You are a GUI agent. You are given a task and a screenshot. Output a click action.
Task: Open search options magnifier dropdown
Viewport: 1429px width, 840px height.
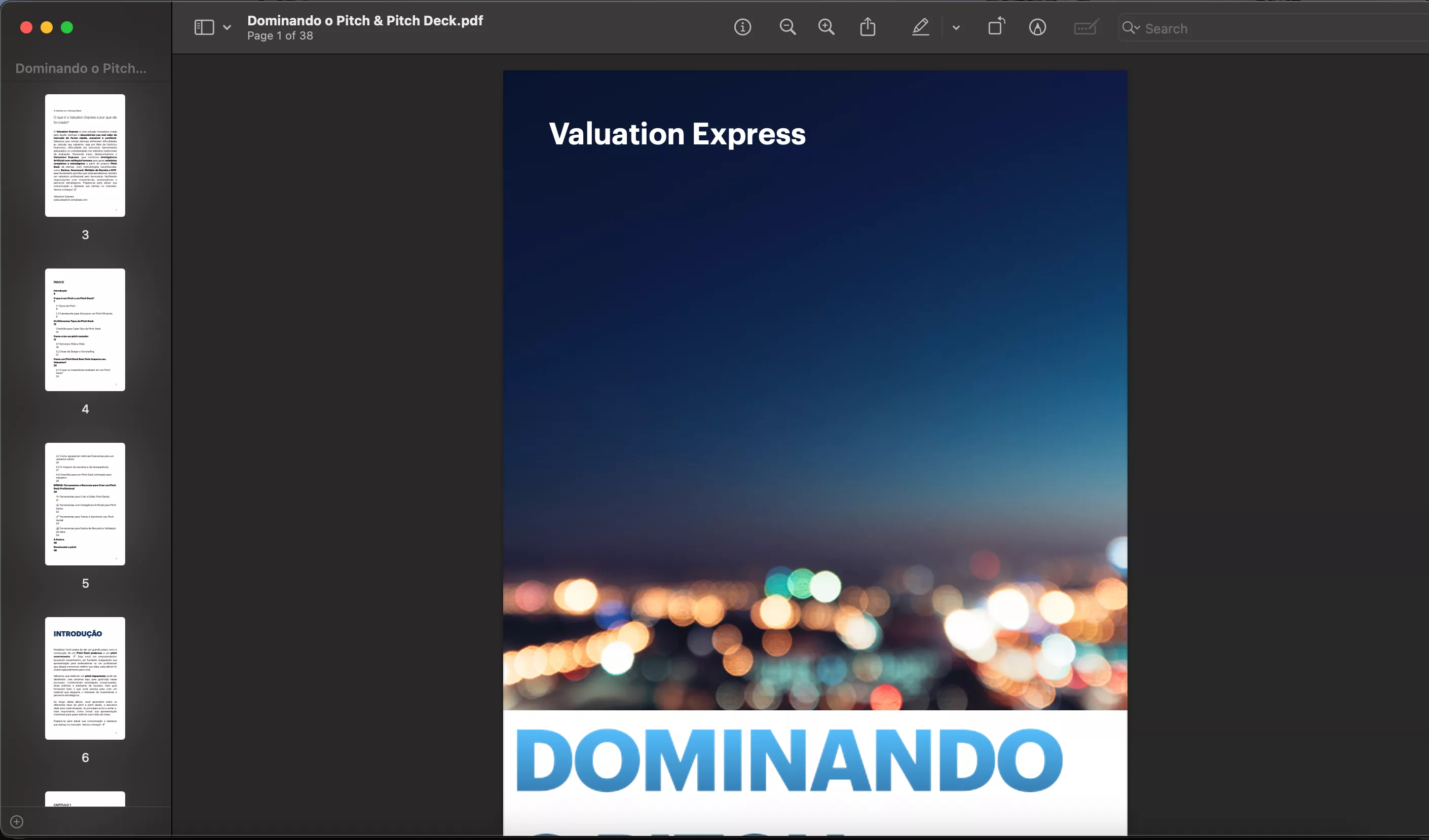1131,28
